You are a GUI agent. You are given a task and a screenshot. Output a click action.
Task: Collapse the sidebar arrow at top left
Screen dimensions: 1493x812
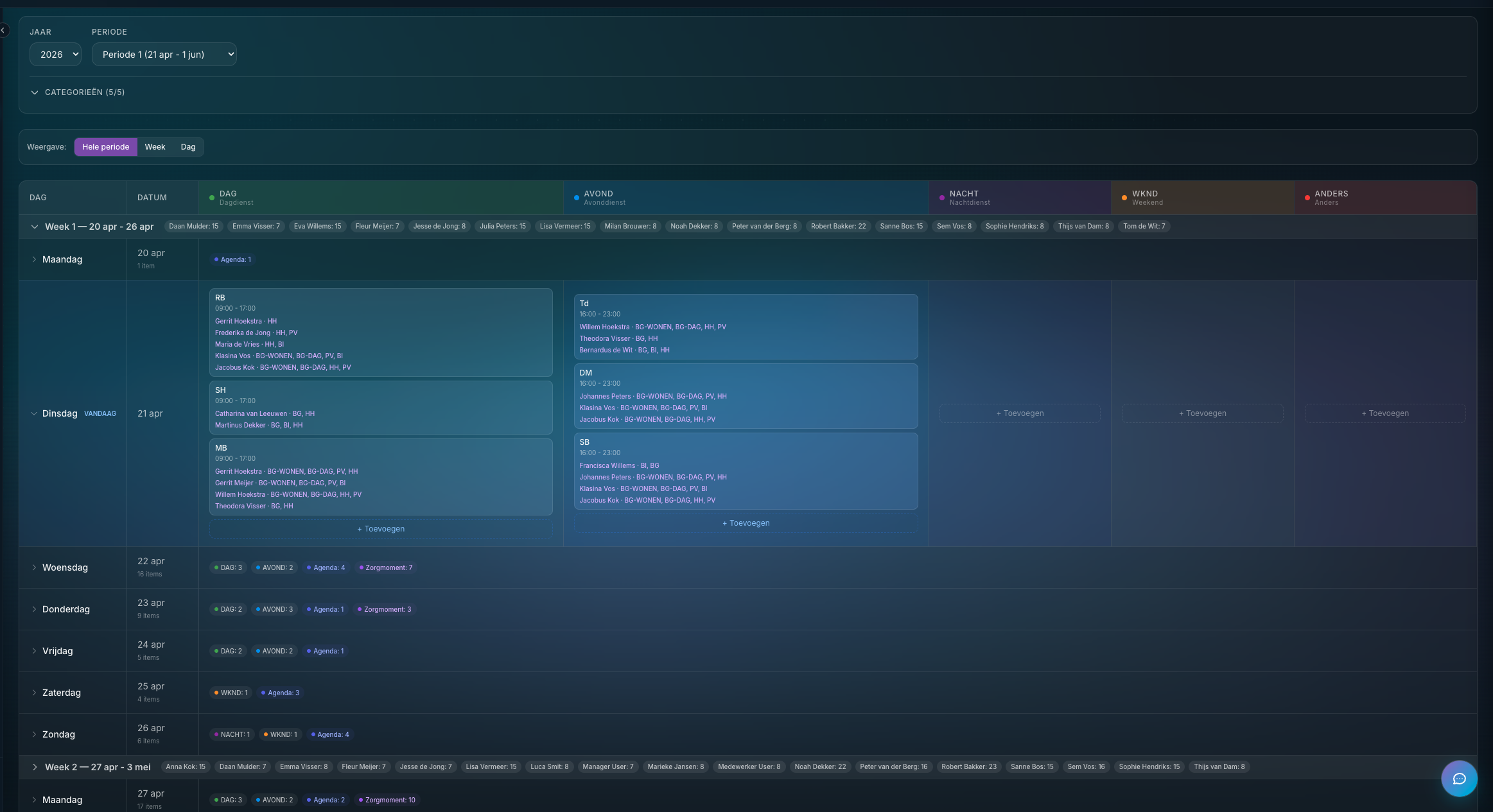pyautogui.click(x=3, y=30)
